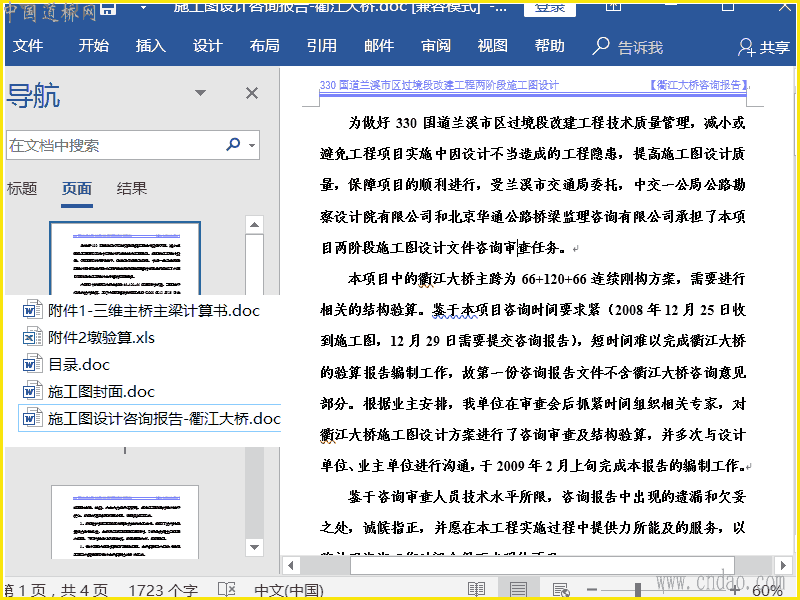Switch to the 标题 (Headings) navigation tab
Viewport: 800px width, 600px height.
[x=22, y=188]
